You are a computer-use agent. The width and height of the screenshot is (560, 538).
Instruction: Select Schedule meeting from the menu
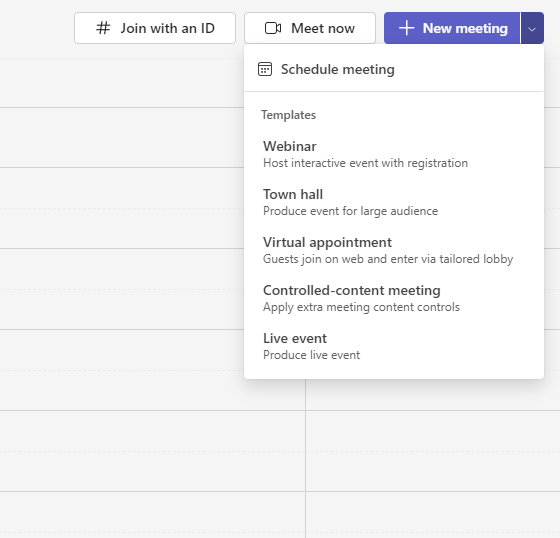[x=394, y=69]
